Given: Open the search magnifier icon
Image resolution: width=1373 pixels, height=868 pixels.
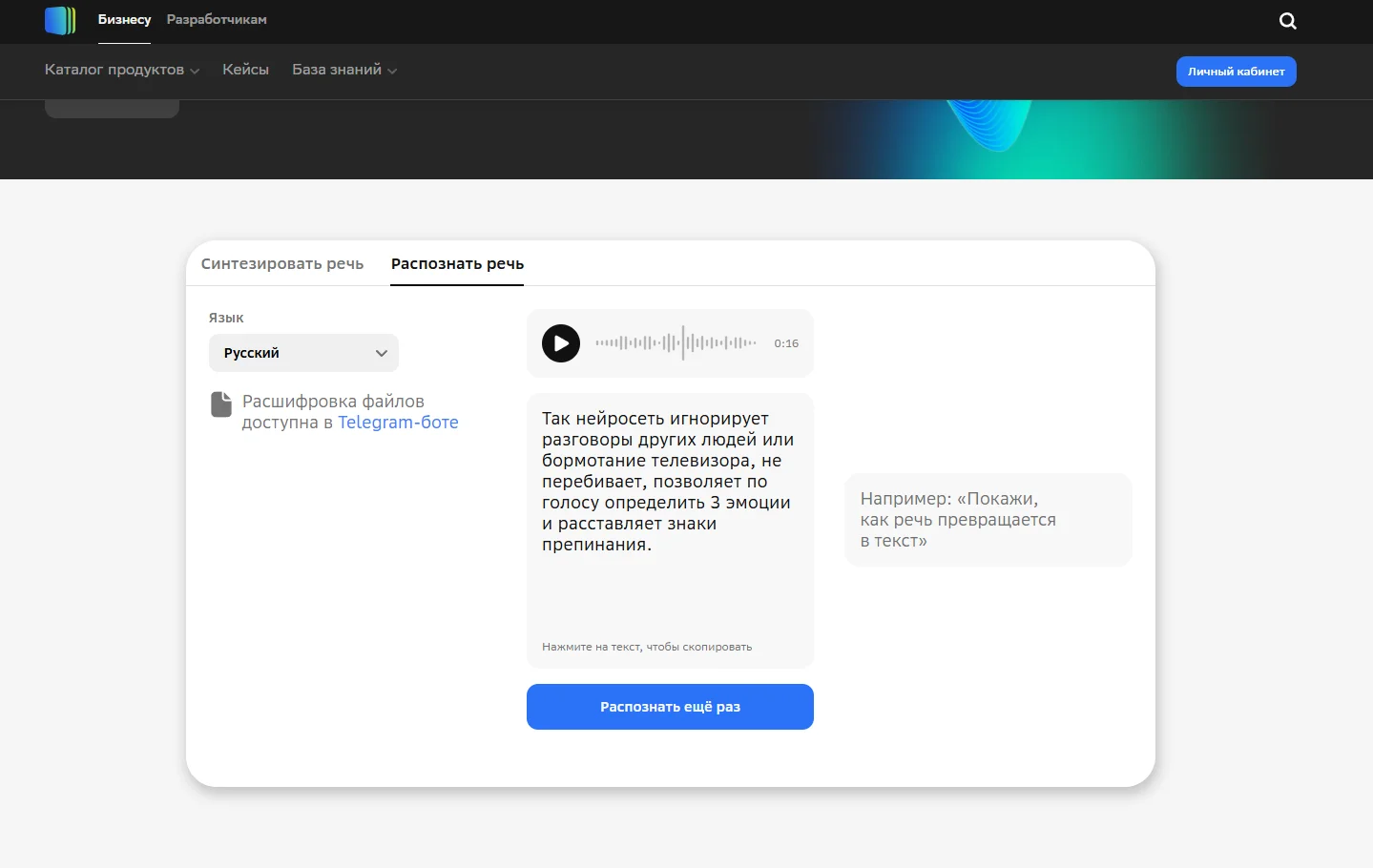Looking at the screenshot, I should [x=1287, y=21].
